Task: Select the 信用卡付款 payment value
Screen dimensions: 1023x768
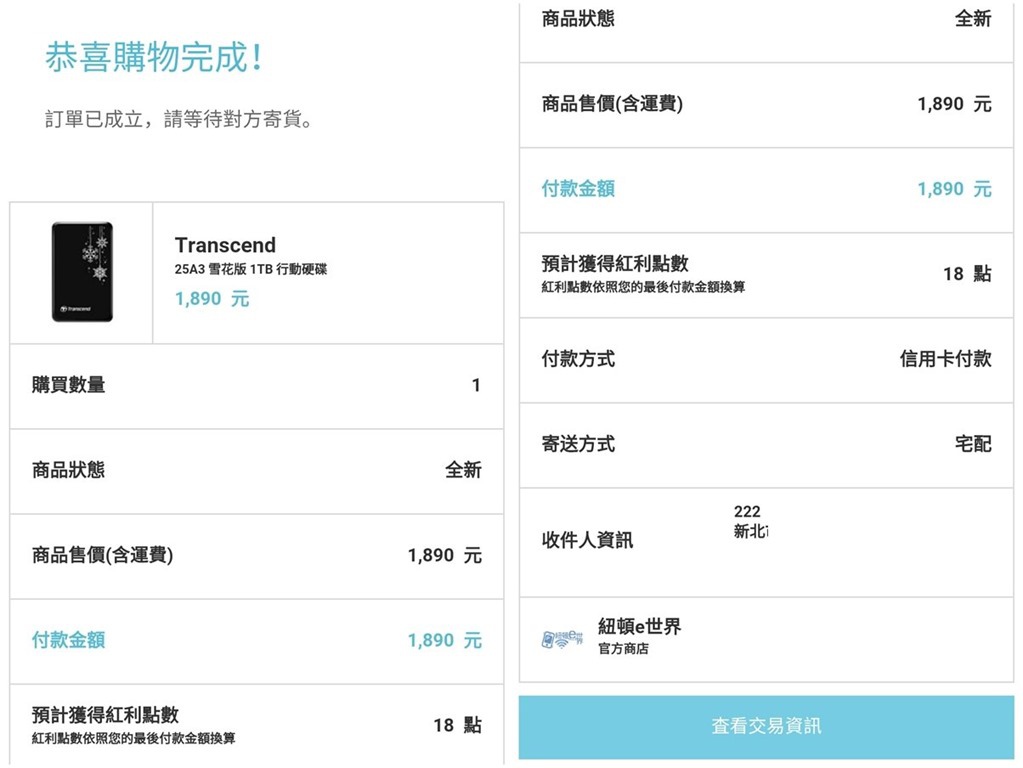Action: click(945, 359)
